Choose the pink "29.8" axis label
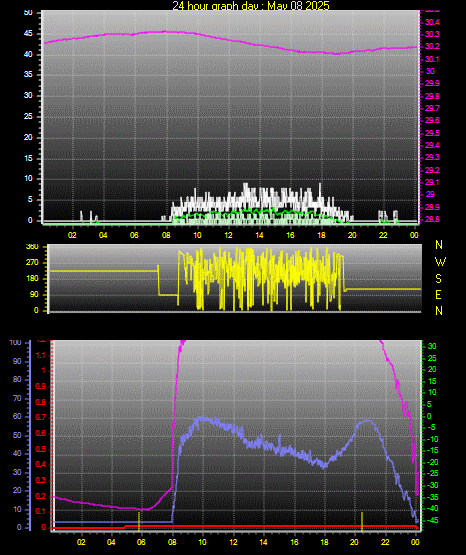The image size is (466, 555). pos(432,96)
